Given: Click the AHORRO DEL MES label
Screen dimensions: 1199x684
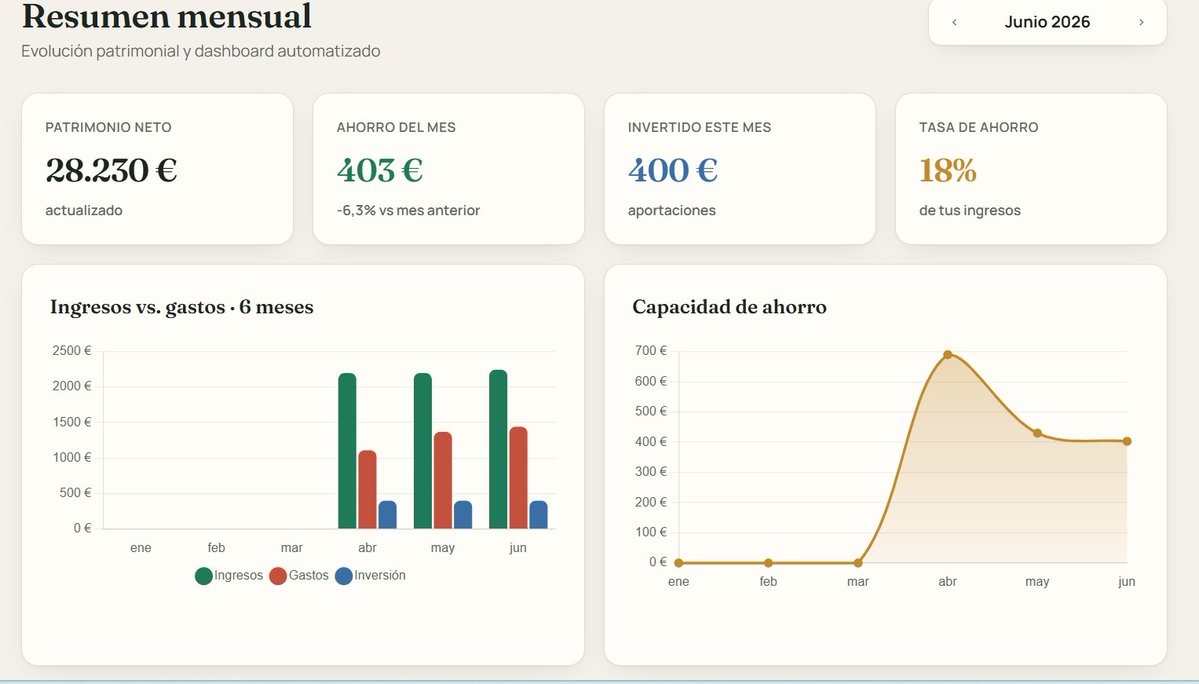Looking at the screenshot, I should (396, 128).
